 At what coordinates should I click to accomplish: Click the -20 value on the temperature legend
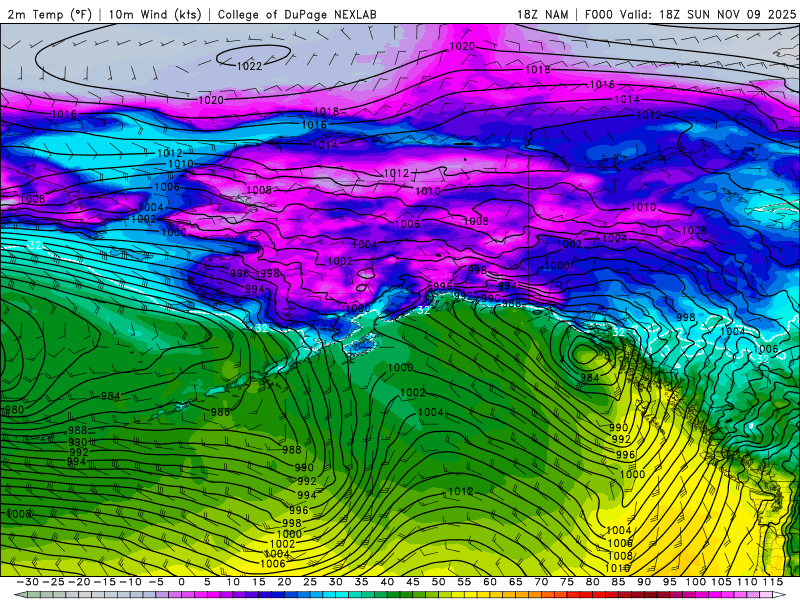tap(79, 582)
